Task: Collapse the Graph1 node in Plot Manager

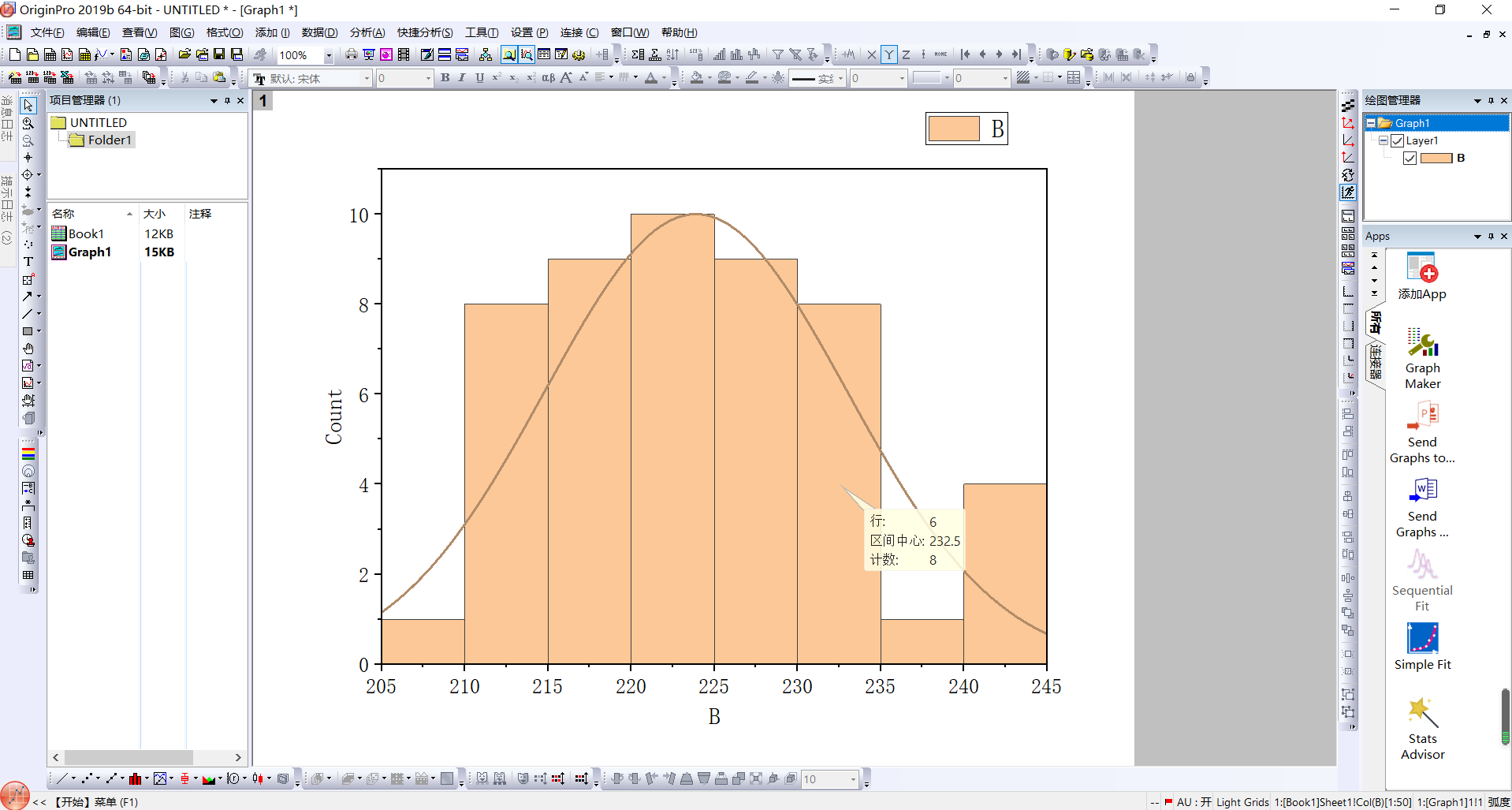Action: pyautogui.click(x=1371, y=123)
